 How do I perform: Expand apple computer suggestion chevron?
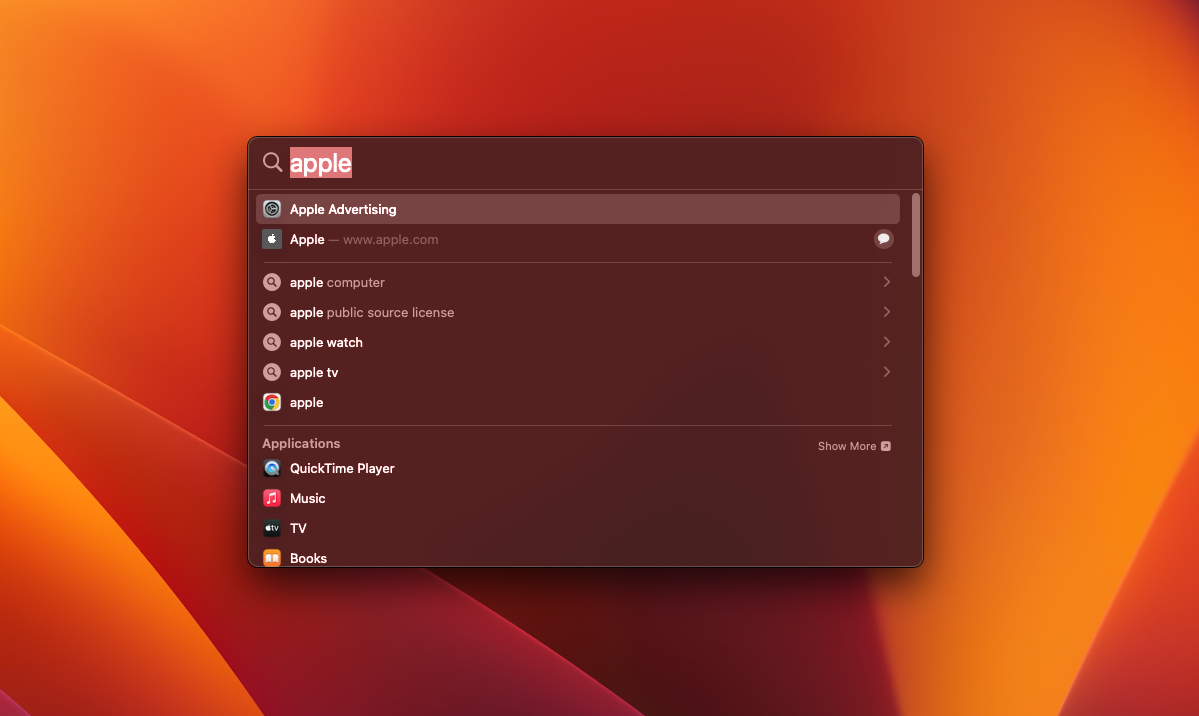pos(886,282)
